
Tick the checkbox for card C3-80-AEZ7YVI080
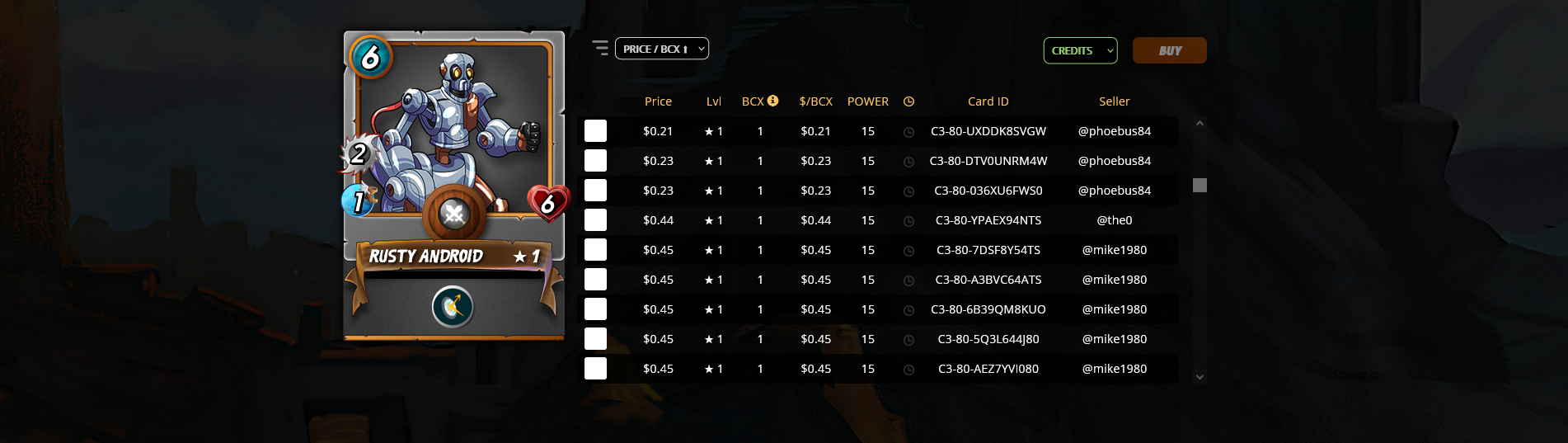[595, 369]
